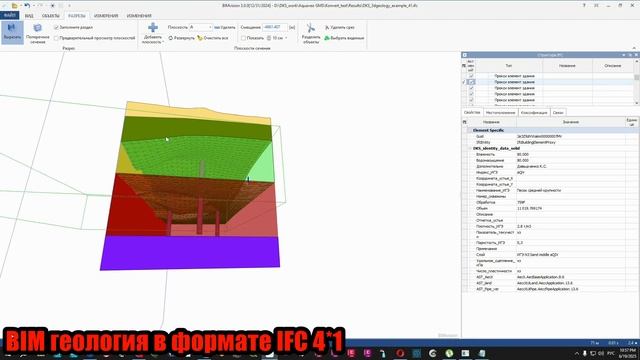640x360 pixels.
Task: Click the Удалить plane button
Action: click(225, 27)
